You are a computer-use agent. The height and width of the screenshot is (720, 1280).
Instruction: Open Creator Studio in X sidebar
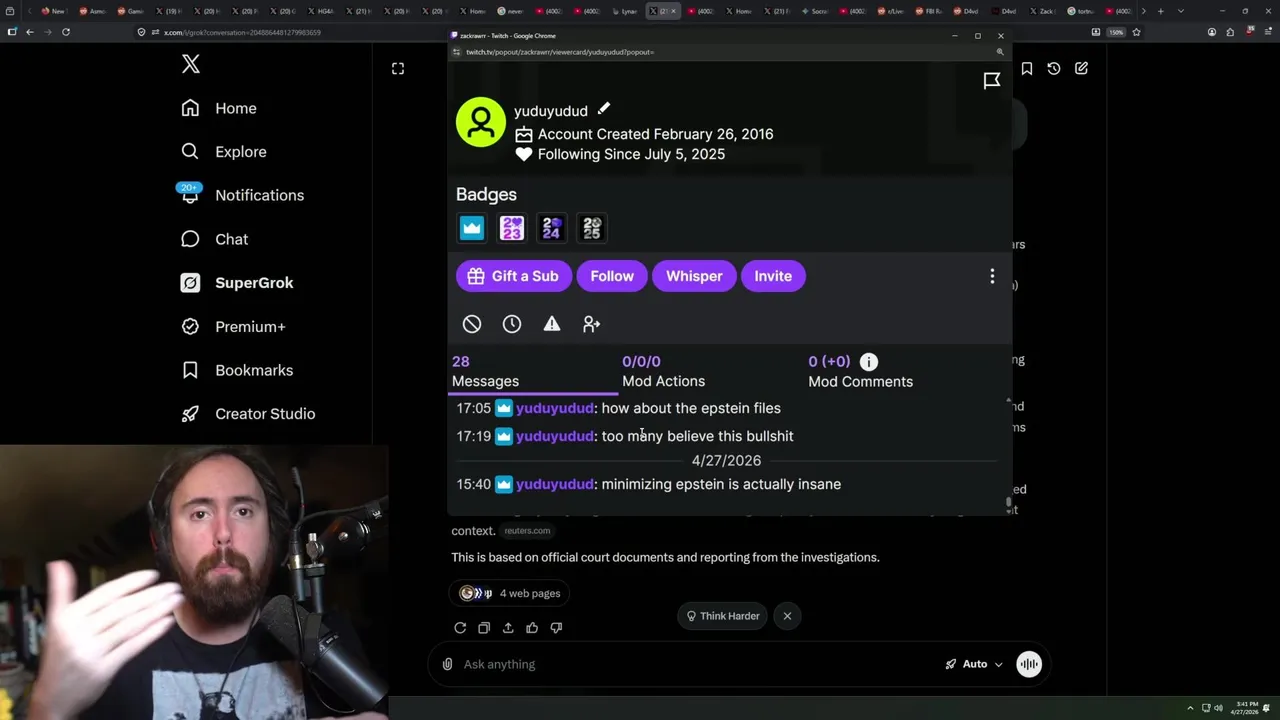248,414
